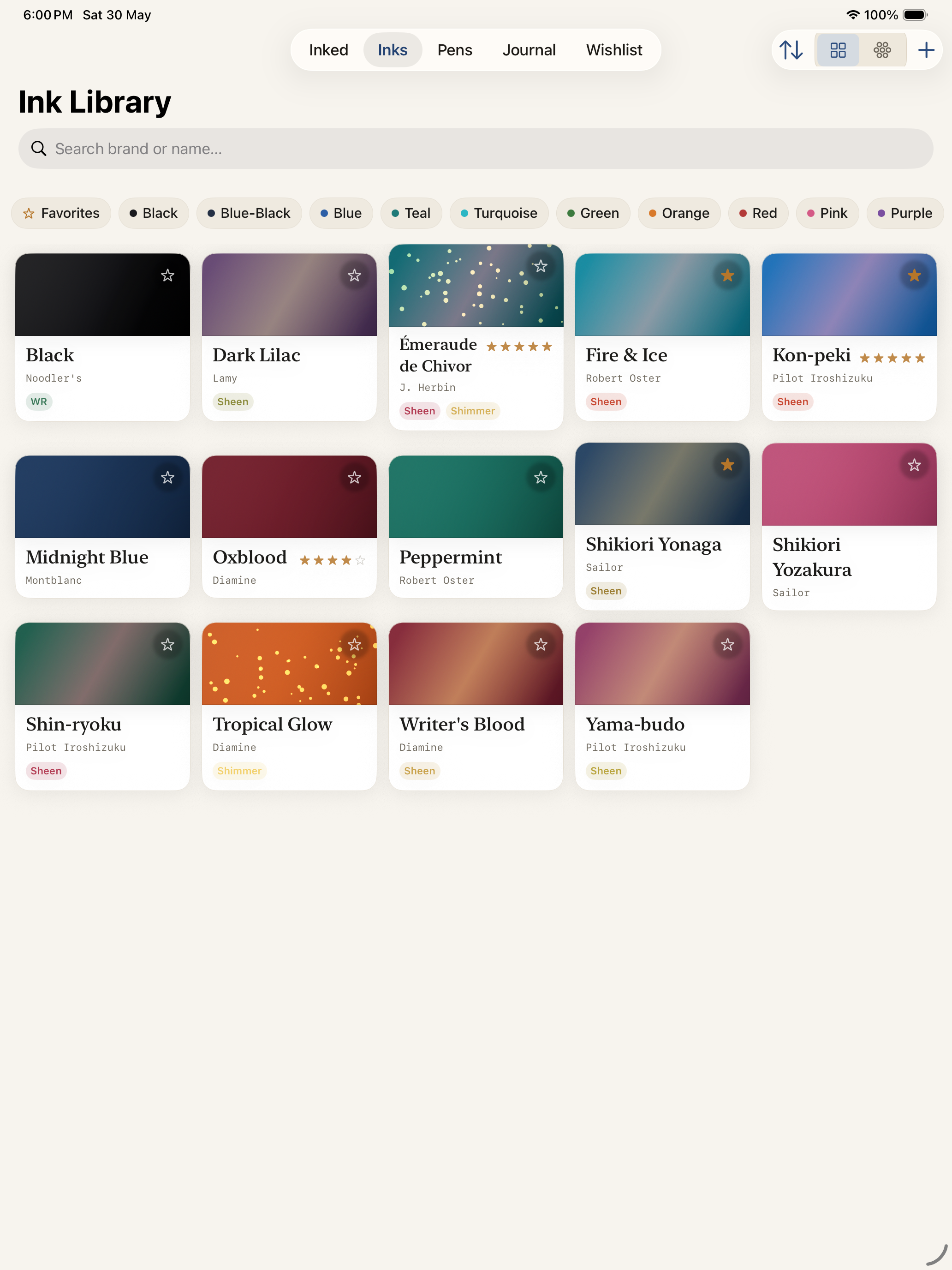The width and height of the screenshot is (952, 1270).
Task: Select the Inks tab
Action: point(393,50)
